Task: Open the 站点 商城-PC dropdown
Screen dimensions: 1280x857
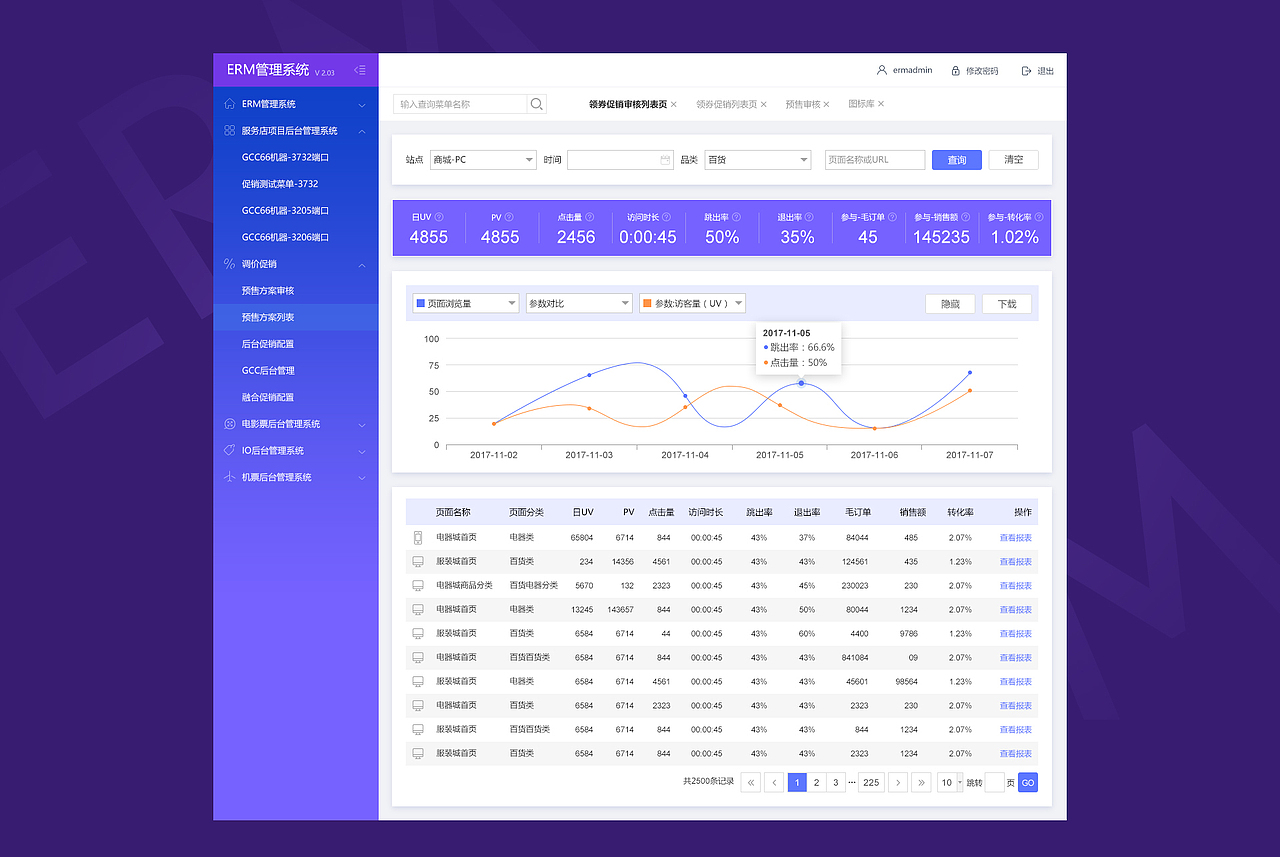Action: [483, 160]
